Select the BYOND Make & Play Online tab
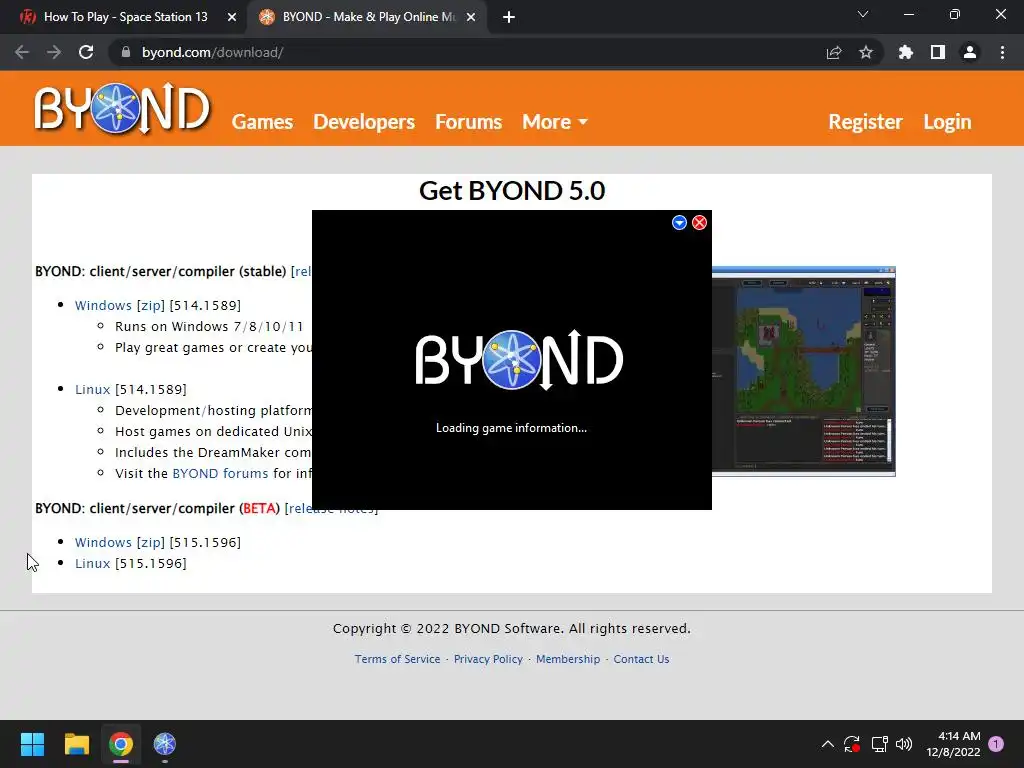Screen dimensions: 1024x768 (367, 17)
